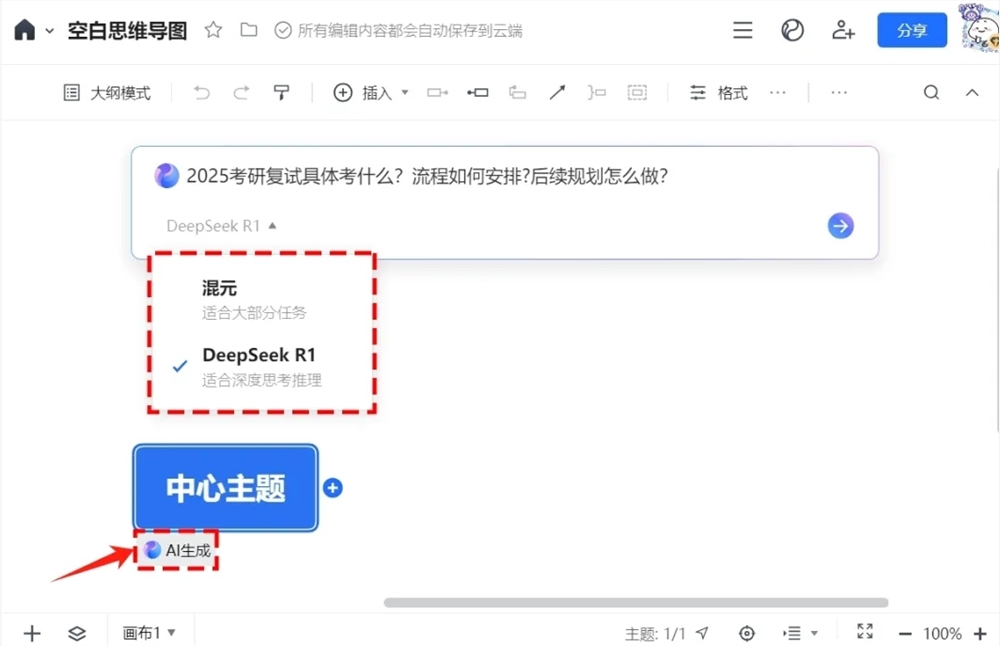Open the search icon on the toolbar
The height and width of the screenshot is (646, 1000).
(931, 92)
